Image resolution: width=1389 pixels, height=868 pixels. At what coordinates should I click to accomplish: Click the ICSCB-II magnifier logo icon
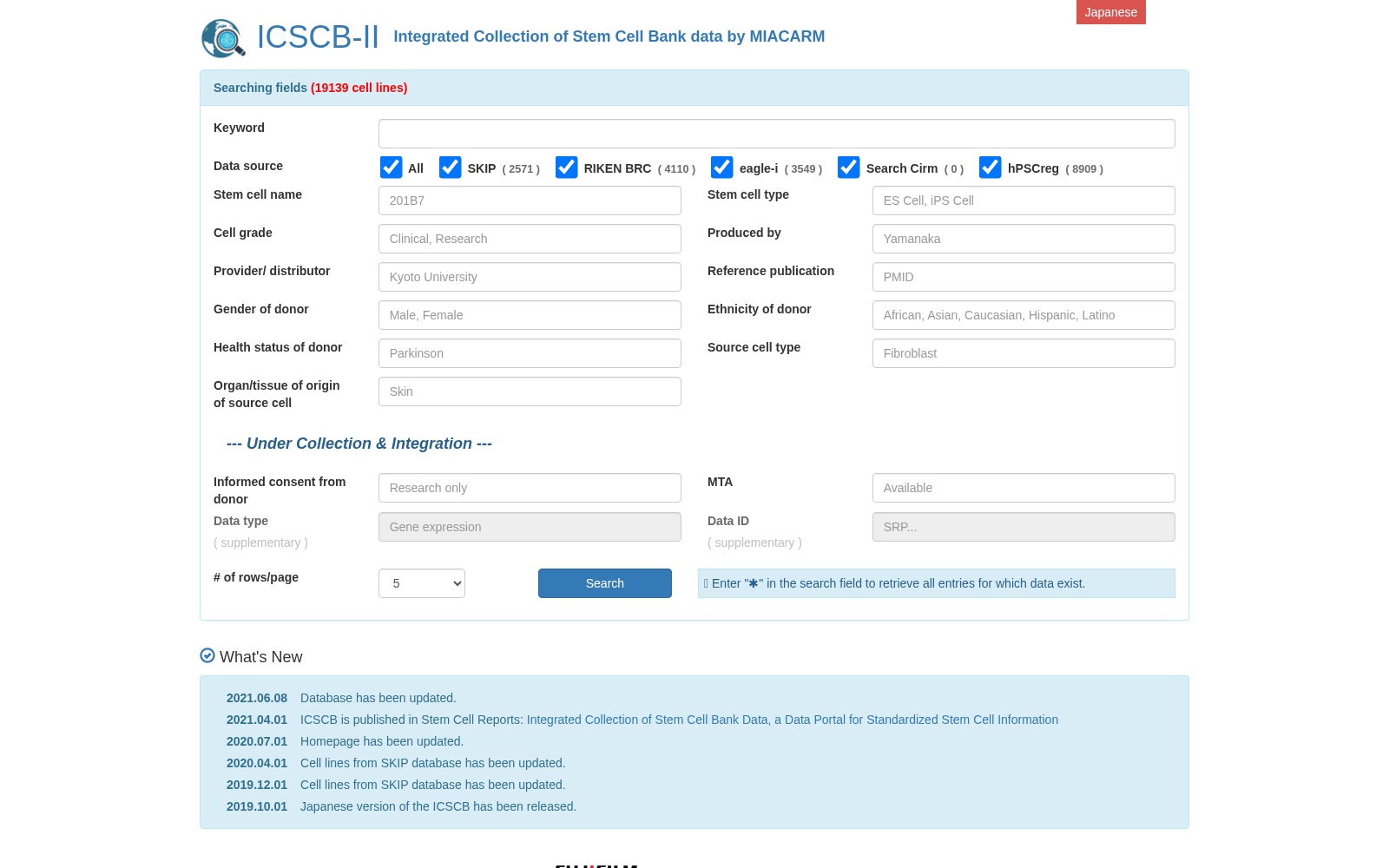tap(223, 38)
